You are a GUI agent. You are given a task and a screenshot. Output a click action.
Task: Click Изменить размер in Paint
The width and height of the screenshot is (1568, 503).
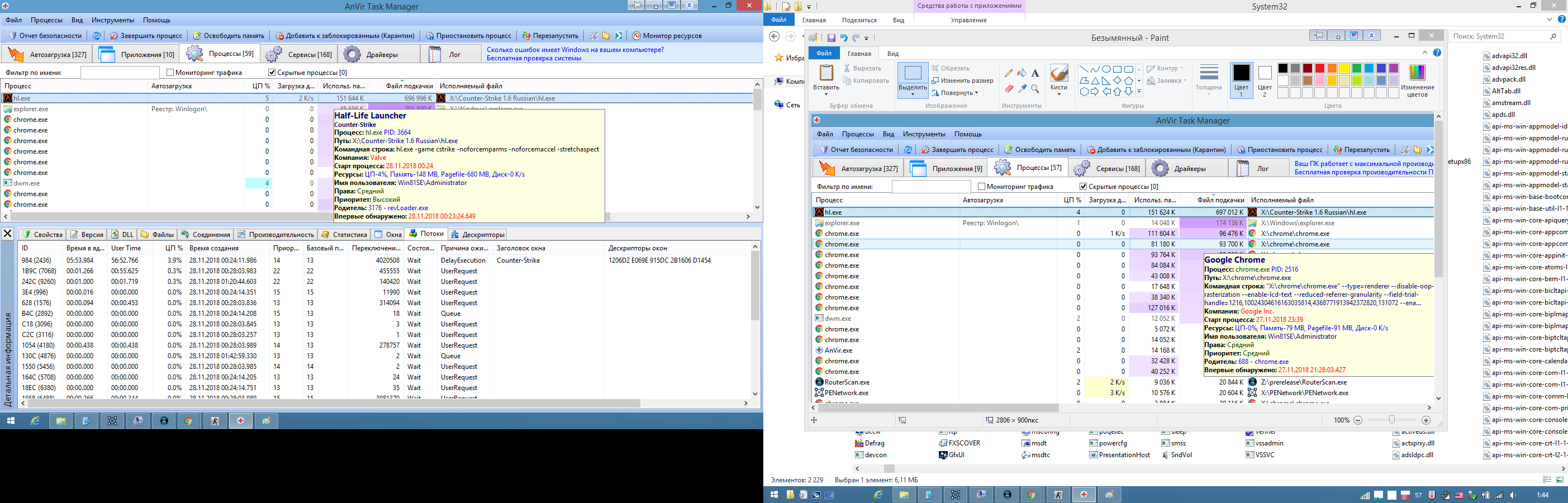tap(962, 80)
